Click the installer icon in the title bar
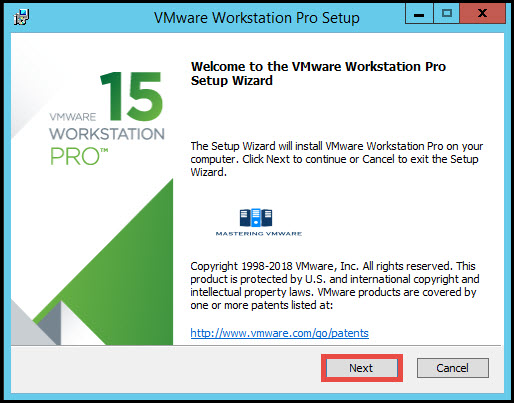This screenshot has height=403, width=514. click(x=22, y=17)
